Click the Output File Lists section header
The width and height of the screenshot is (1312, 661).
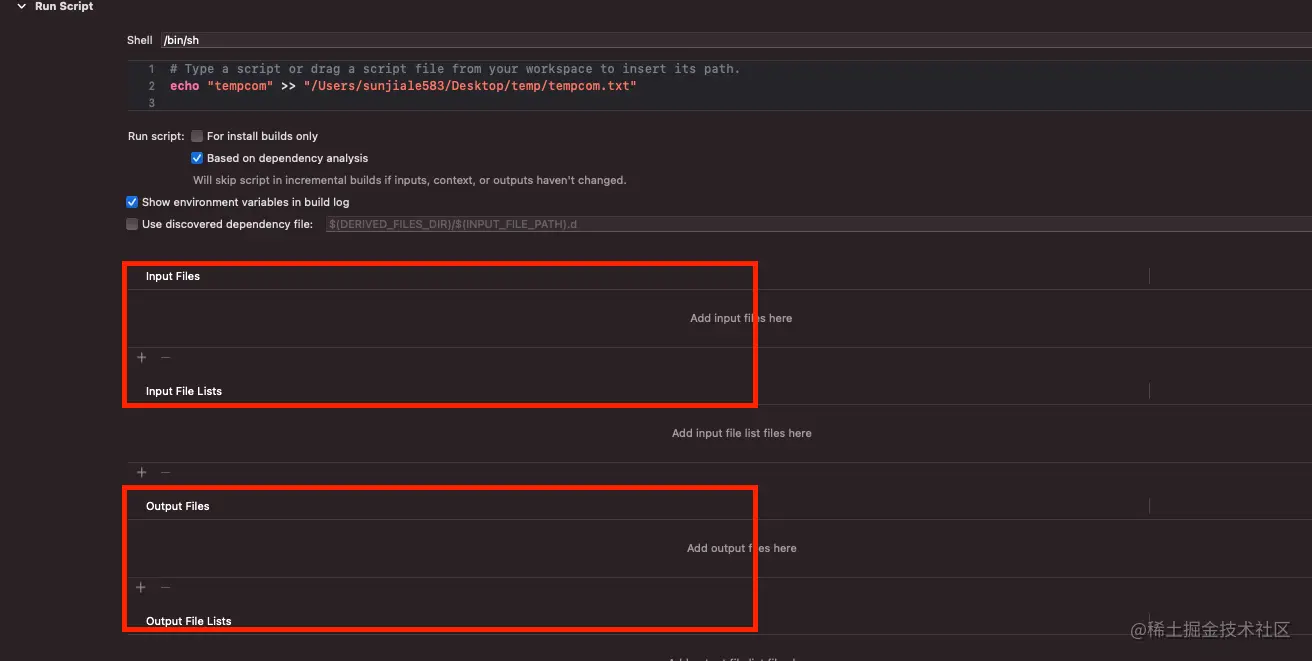189,620
